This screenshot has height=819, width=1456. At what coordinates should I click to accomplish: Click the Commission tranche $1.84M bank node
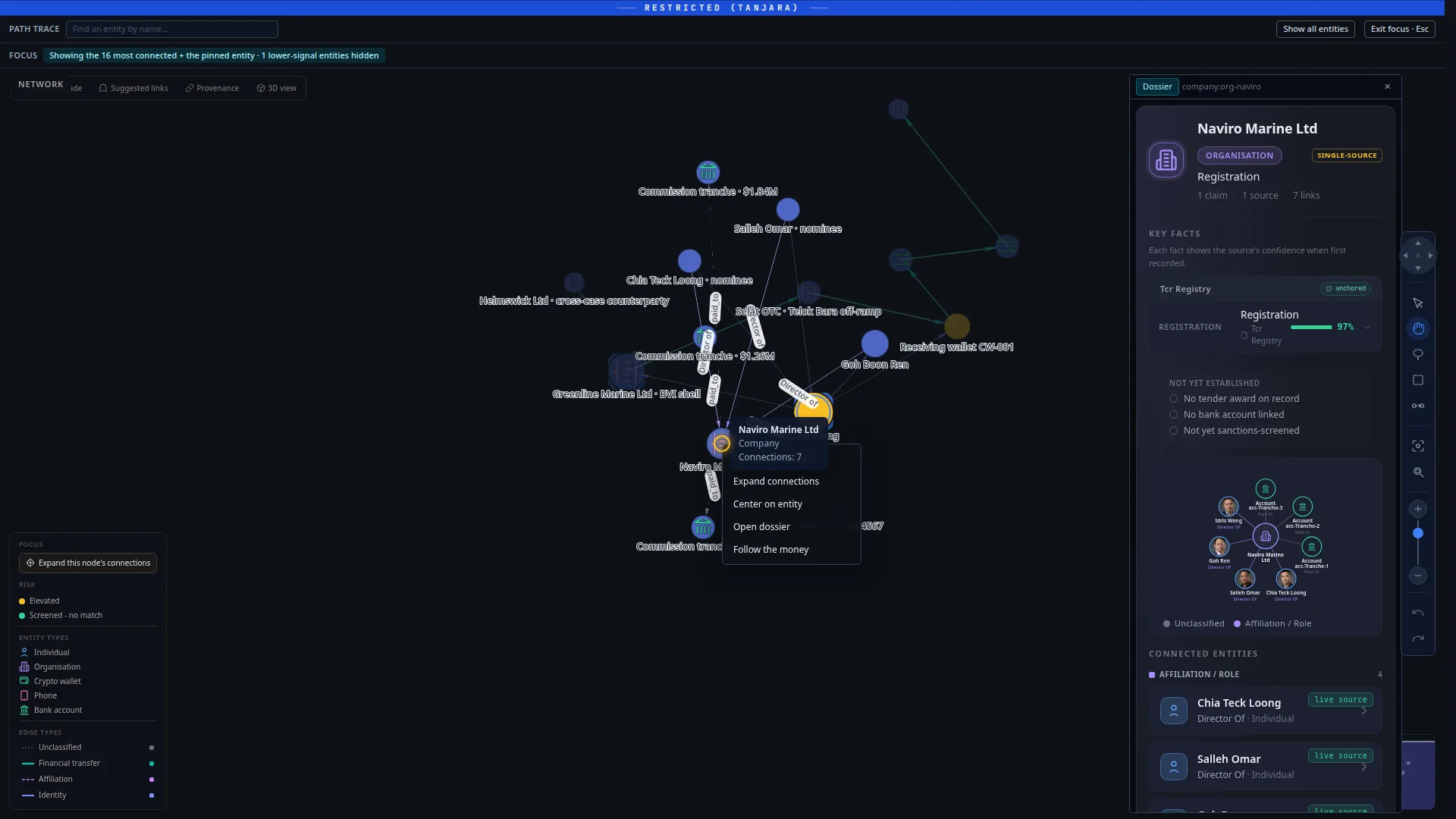pyautogui.click(x=708, y=172)
